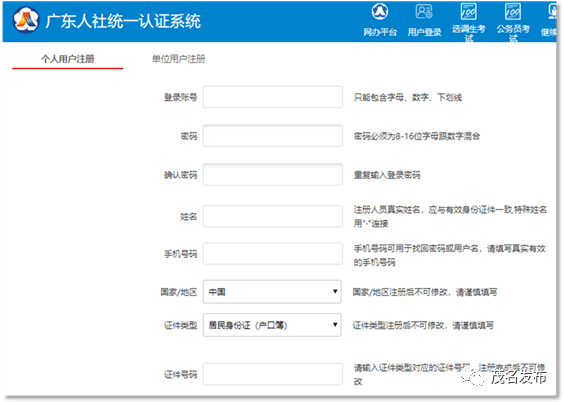Click hint text 重复输入登录密码
564x402 pixels.
(x=387, y=175)
